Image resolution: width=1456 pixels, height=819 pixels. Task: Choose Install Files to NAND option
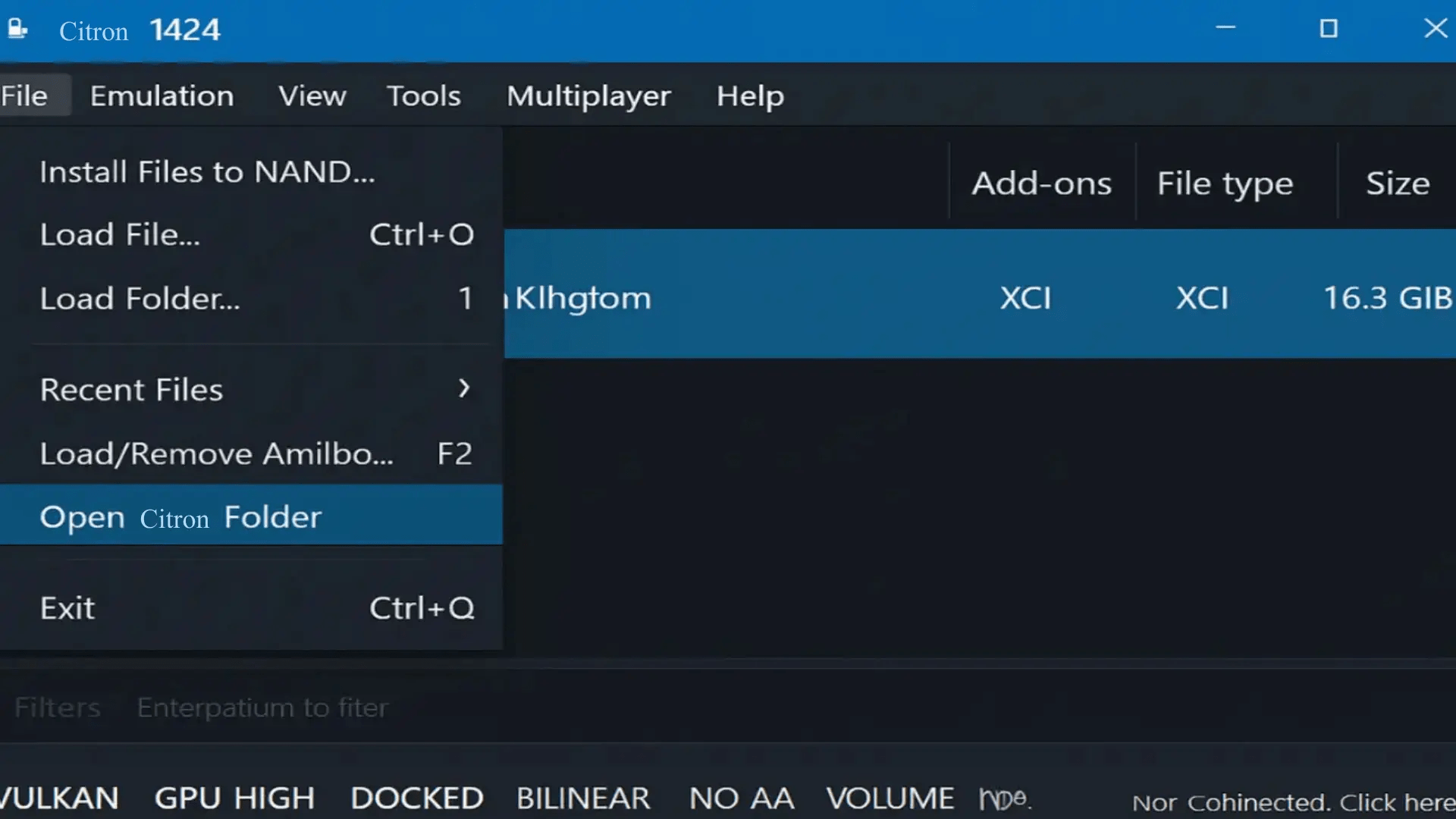(207, 172)
